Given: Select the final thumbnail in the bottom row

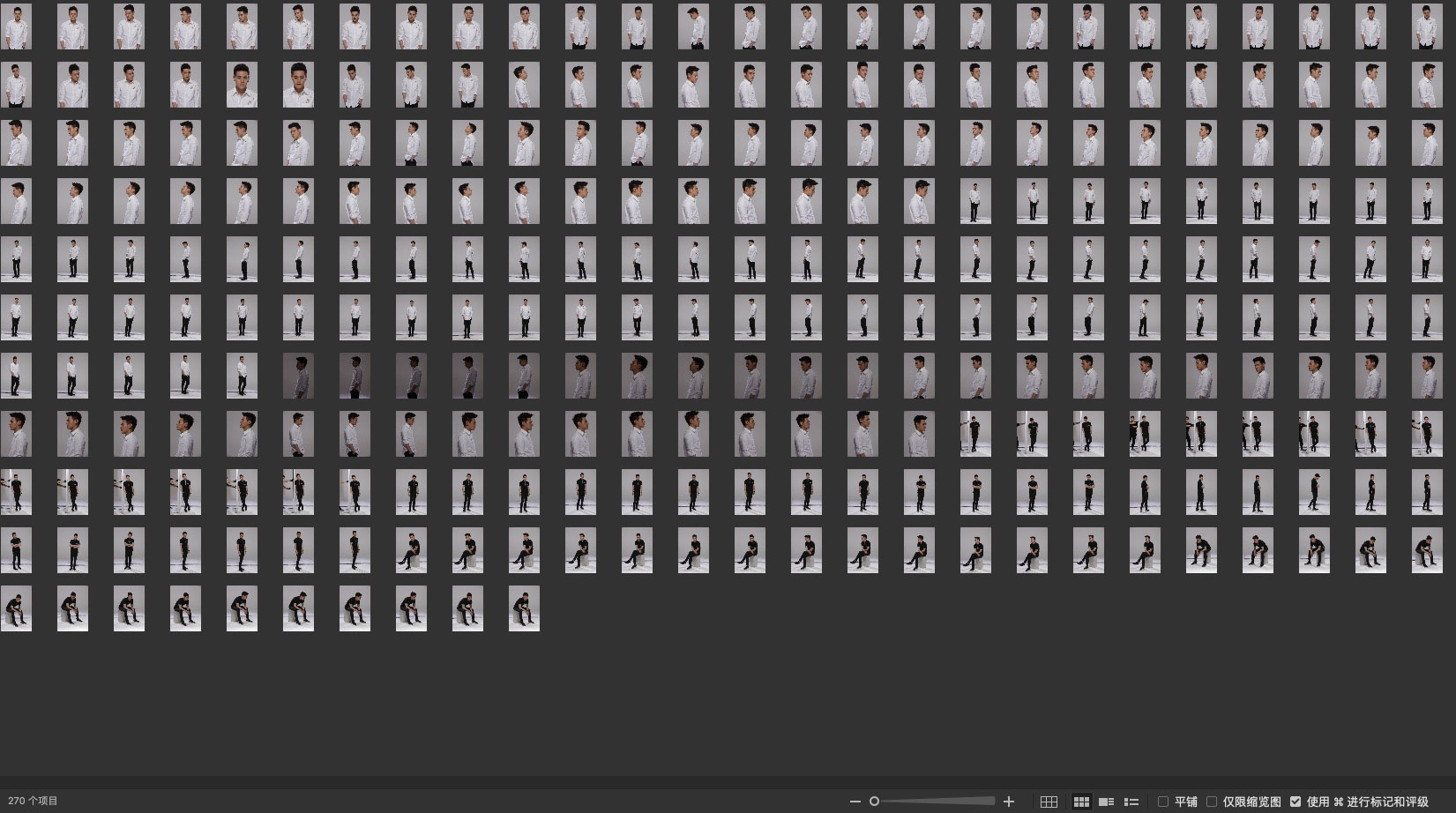Looking at the screenshot, I should [524, 608].
